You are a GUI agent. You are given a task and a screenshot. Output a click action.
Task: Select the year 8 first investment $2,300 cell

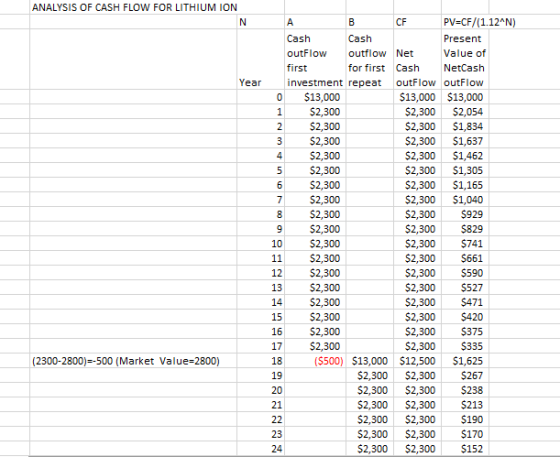tap(315, 214)
